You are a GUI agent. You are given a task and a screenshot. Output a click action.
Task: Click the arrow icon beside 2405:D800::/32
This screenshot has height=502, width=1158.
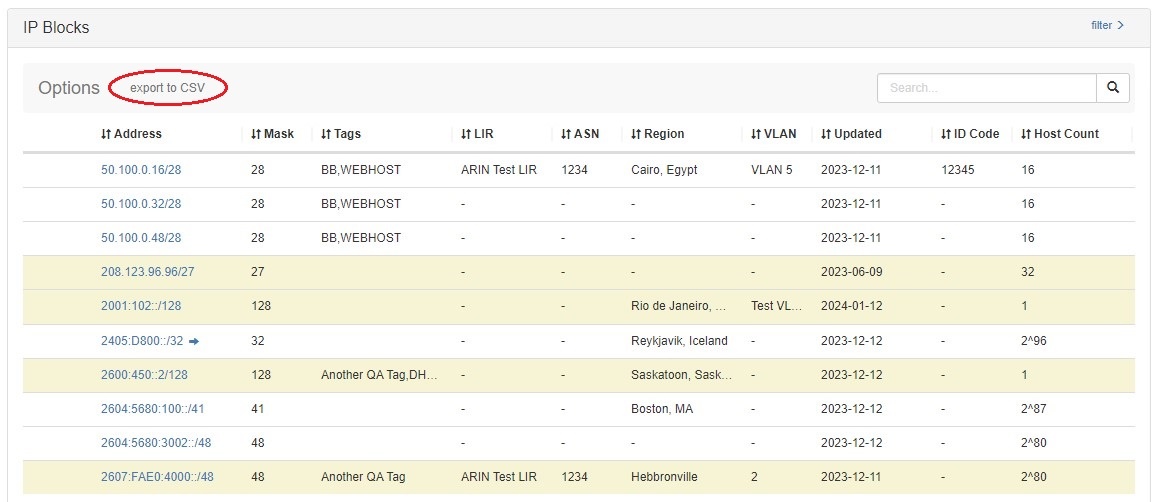[x=194, y=341]
